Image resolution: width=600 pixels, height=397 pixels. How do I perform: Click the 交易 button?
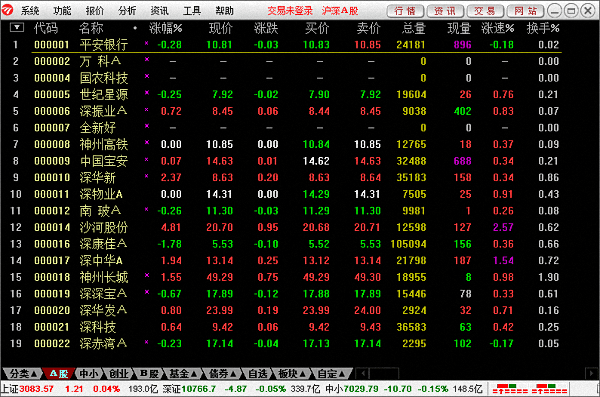(484, 11)
